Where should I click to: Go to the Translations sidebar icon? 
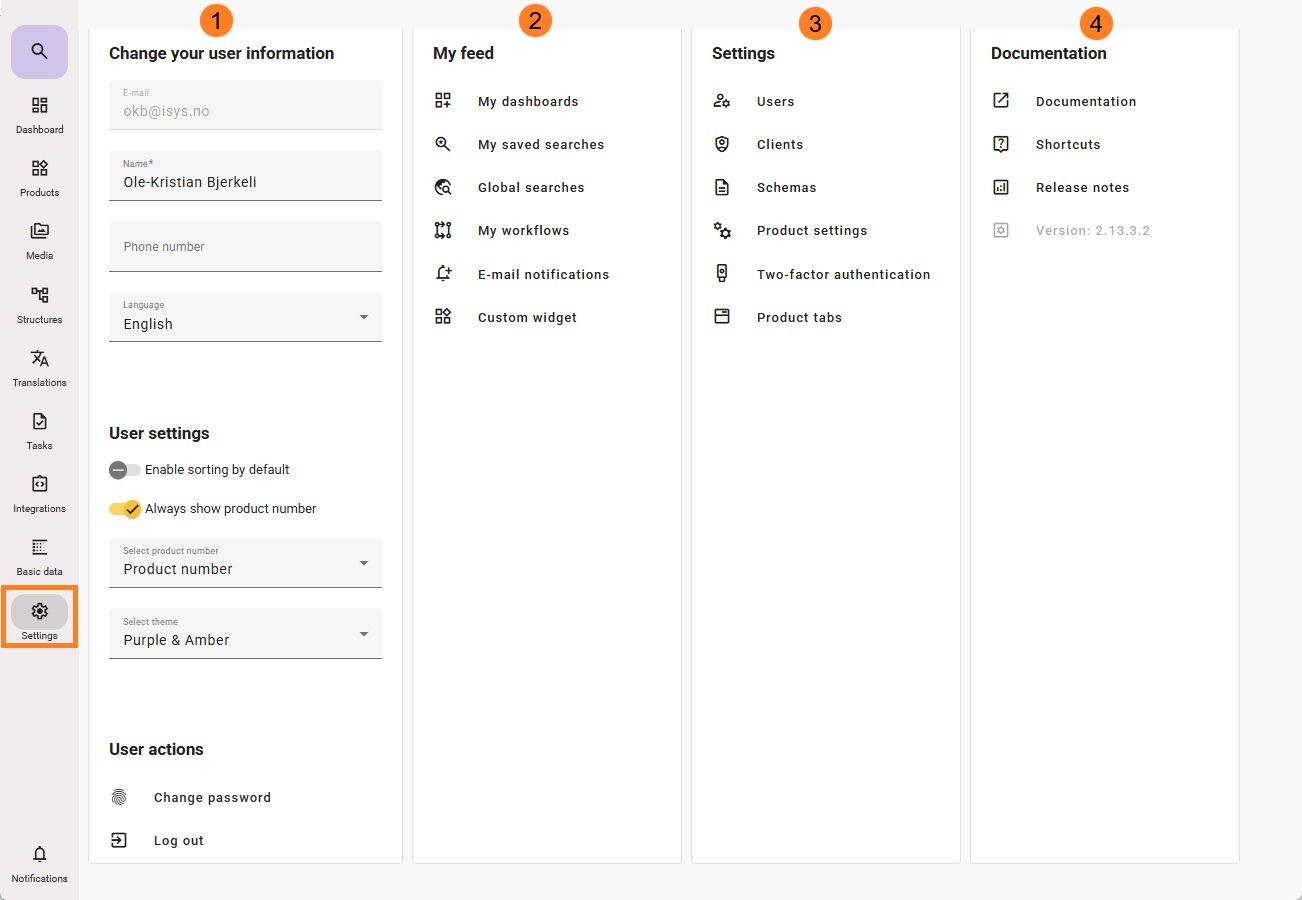click(39, 359)
